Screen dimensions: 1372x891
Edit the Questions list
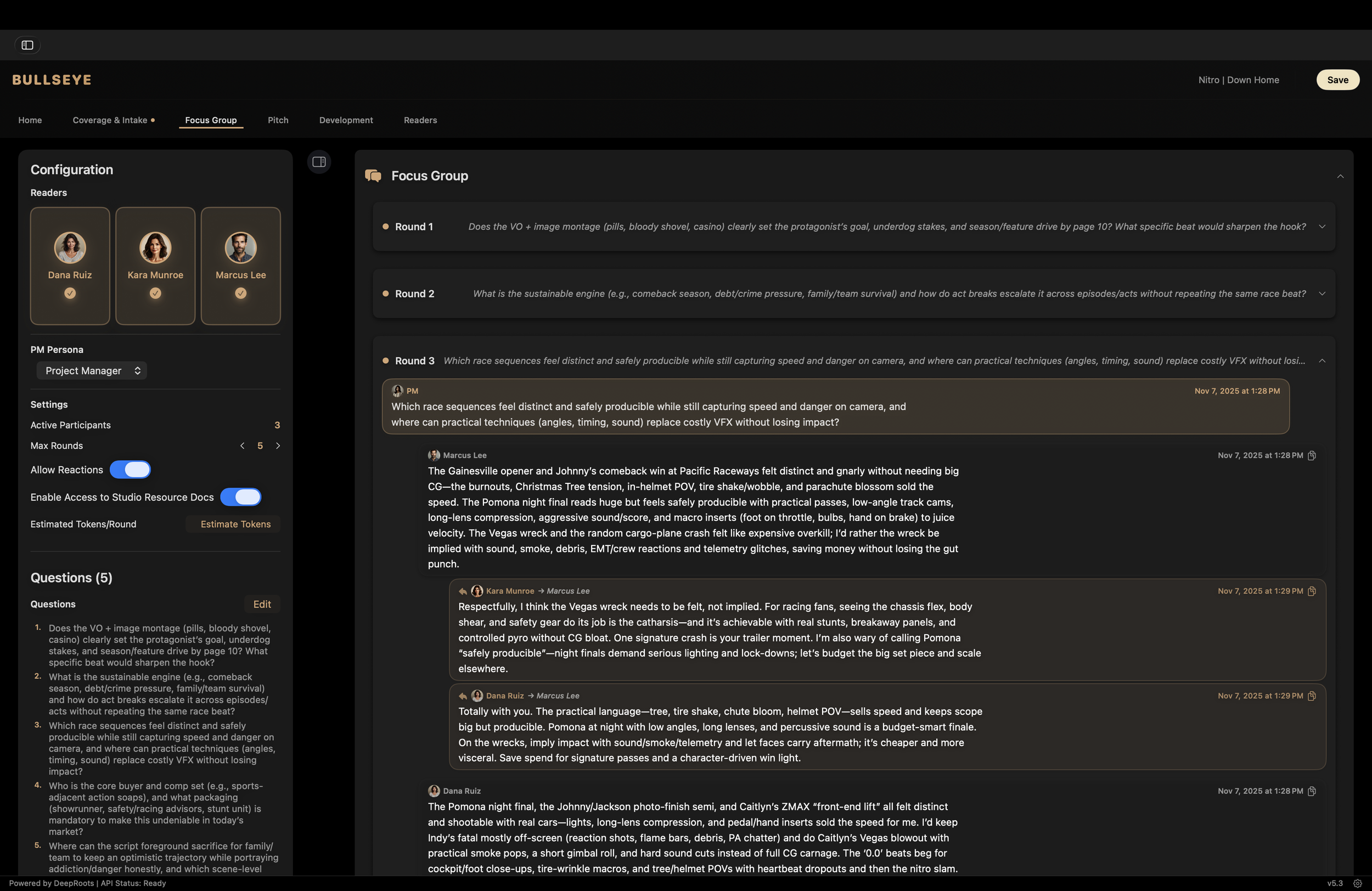coord(262,604)
